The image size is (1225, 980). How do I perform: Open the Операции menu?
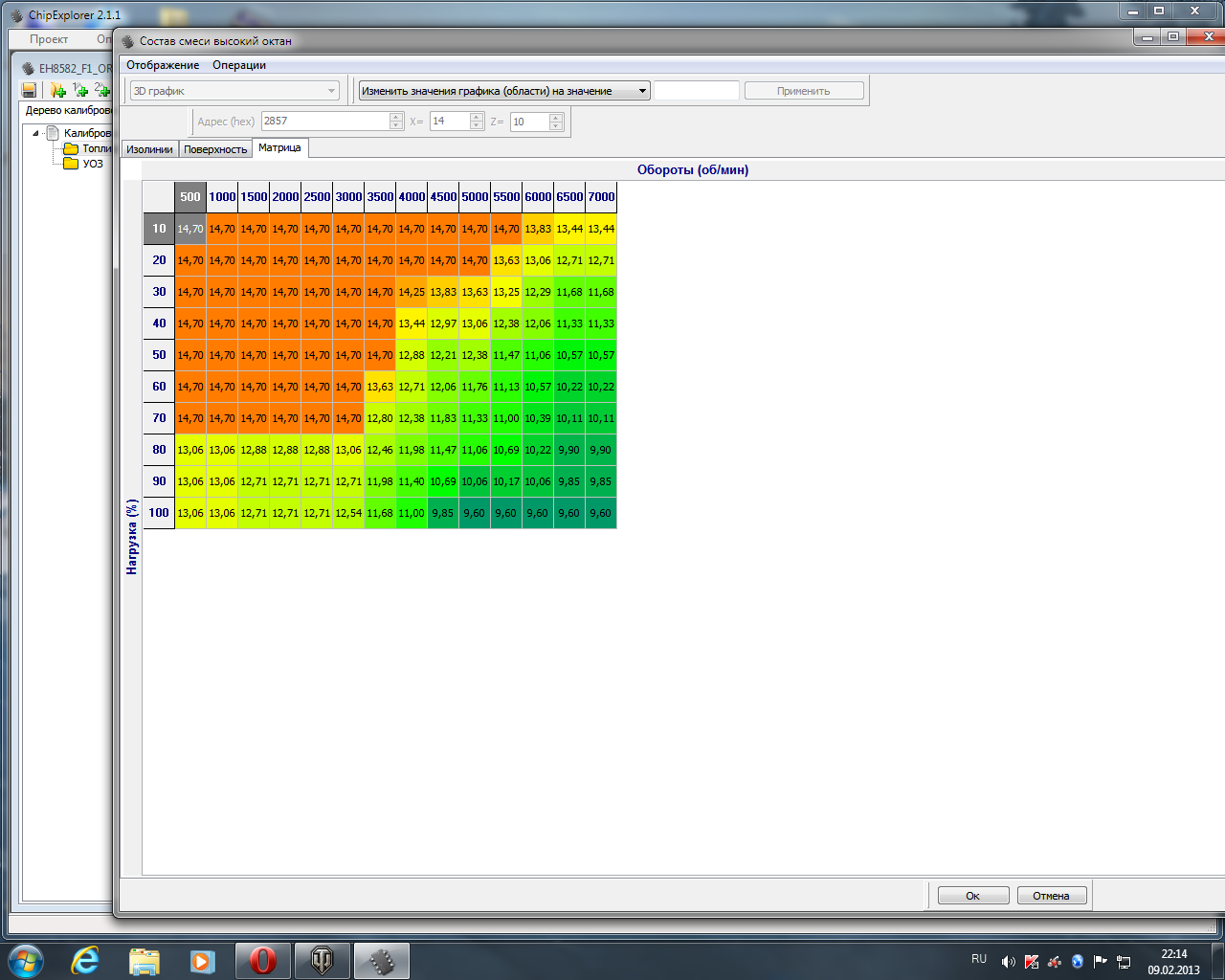pyautogui.click(x=239, y=65)
